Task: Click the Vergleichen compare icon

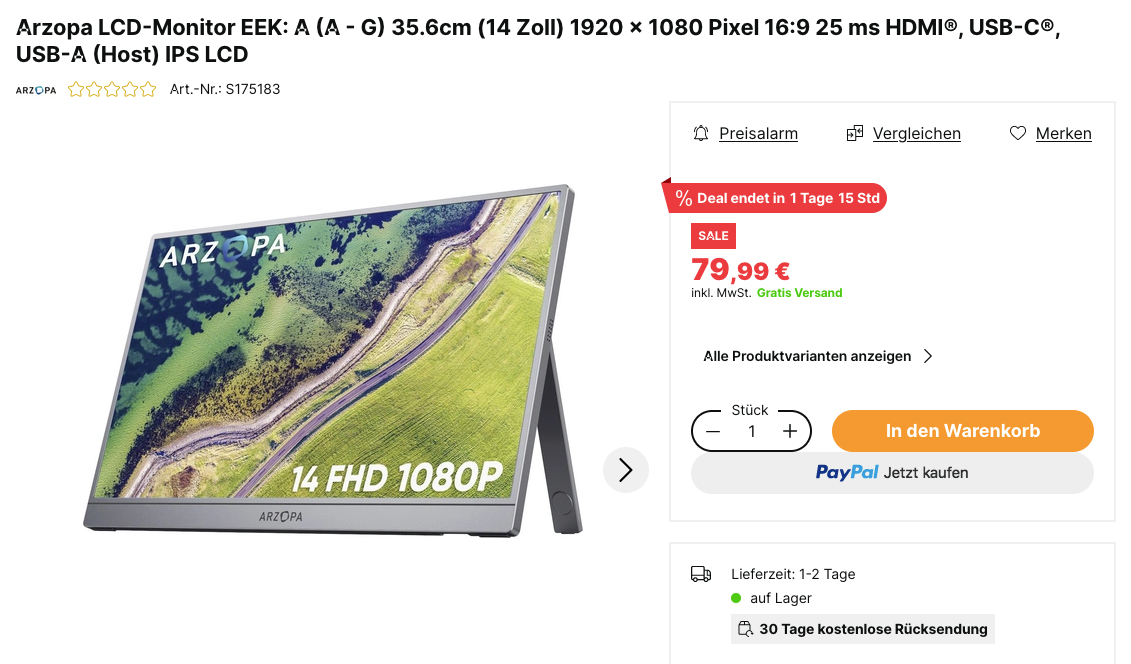Action: tap(854, 133)
